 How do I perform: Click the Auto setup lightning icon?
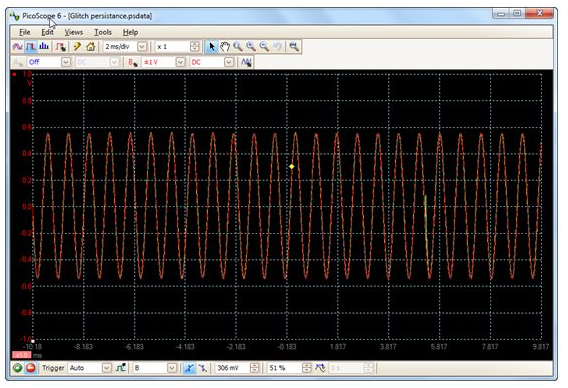tap(77, 47)
